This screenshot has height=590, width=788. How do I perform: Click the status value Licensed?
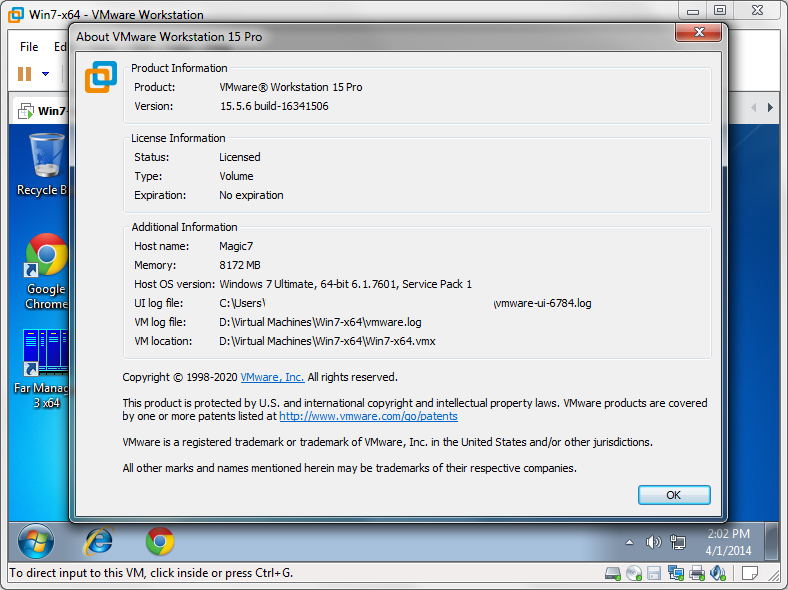point(240,157)
